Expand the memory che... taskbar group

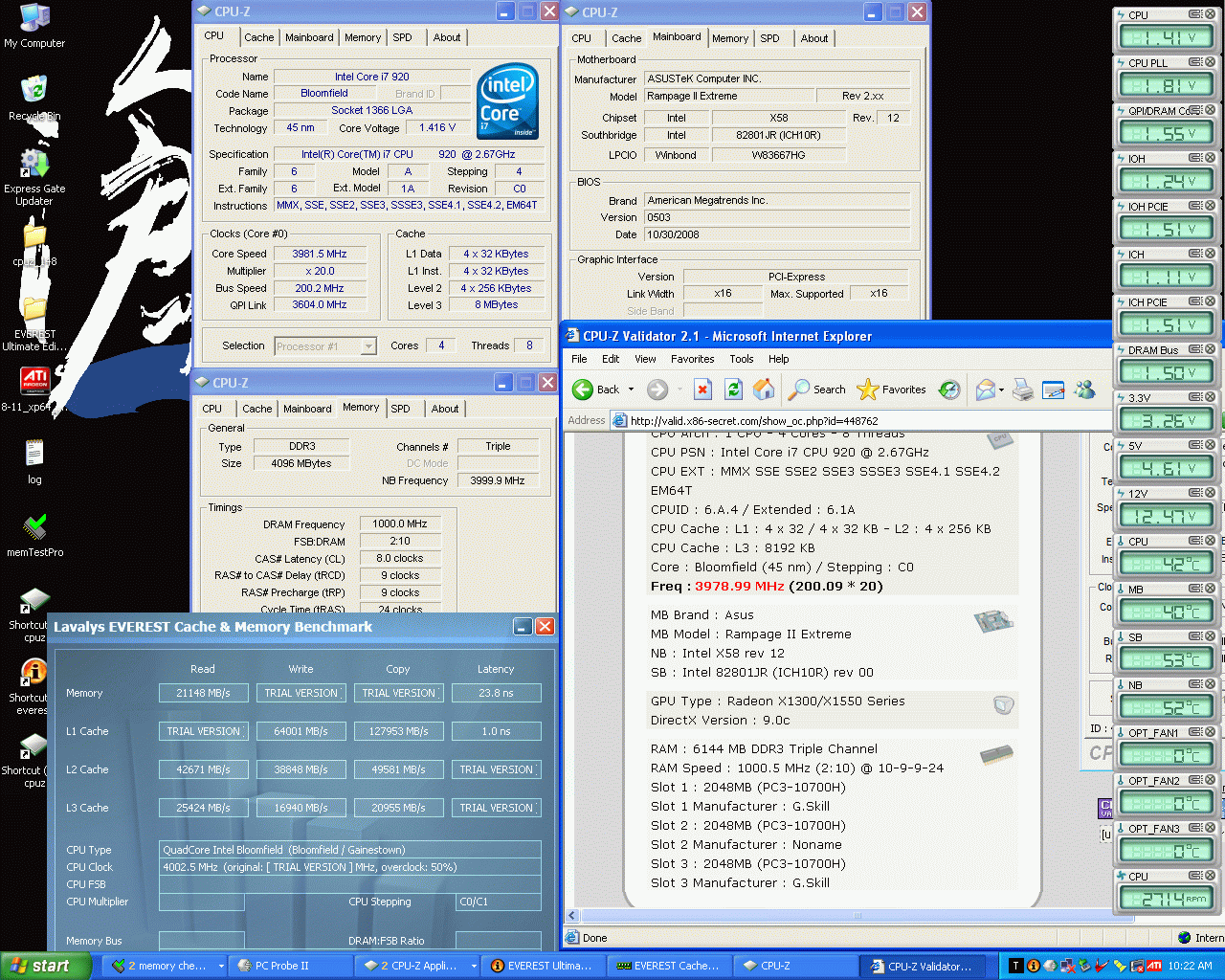coord(221,966)
